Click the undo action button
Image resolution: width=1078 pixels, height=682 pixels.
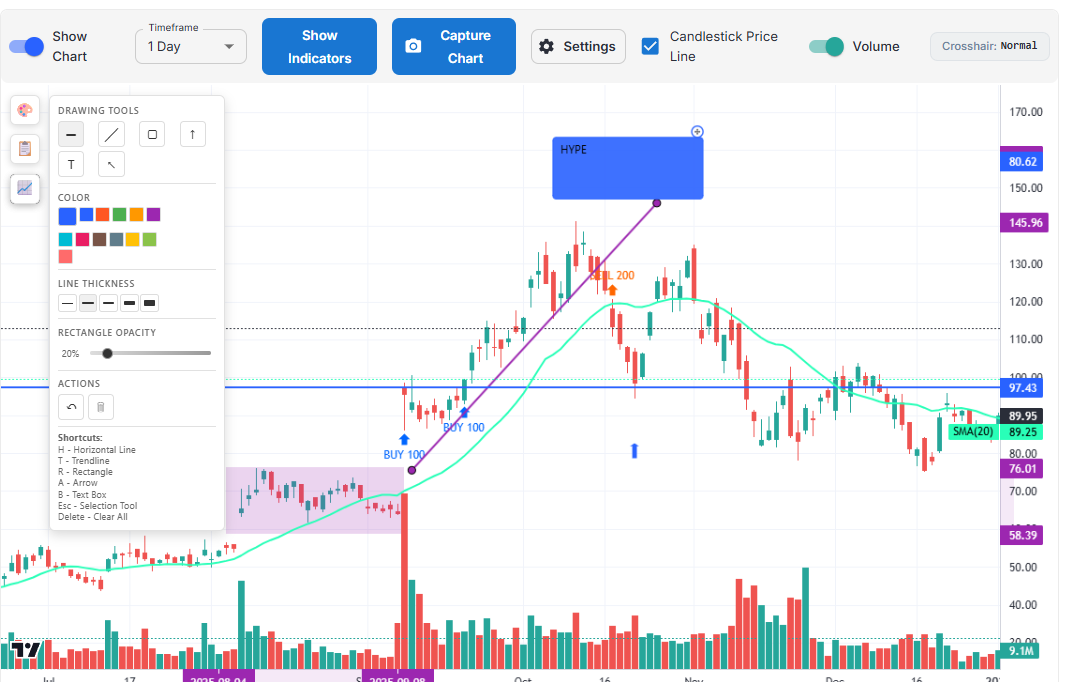pos(70,407)
